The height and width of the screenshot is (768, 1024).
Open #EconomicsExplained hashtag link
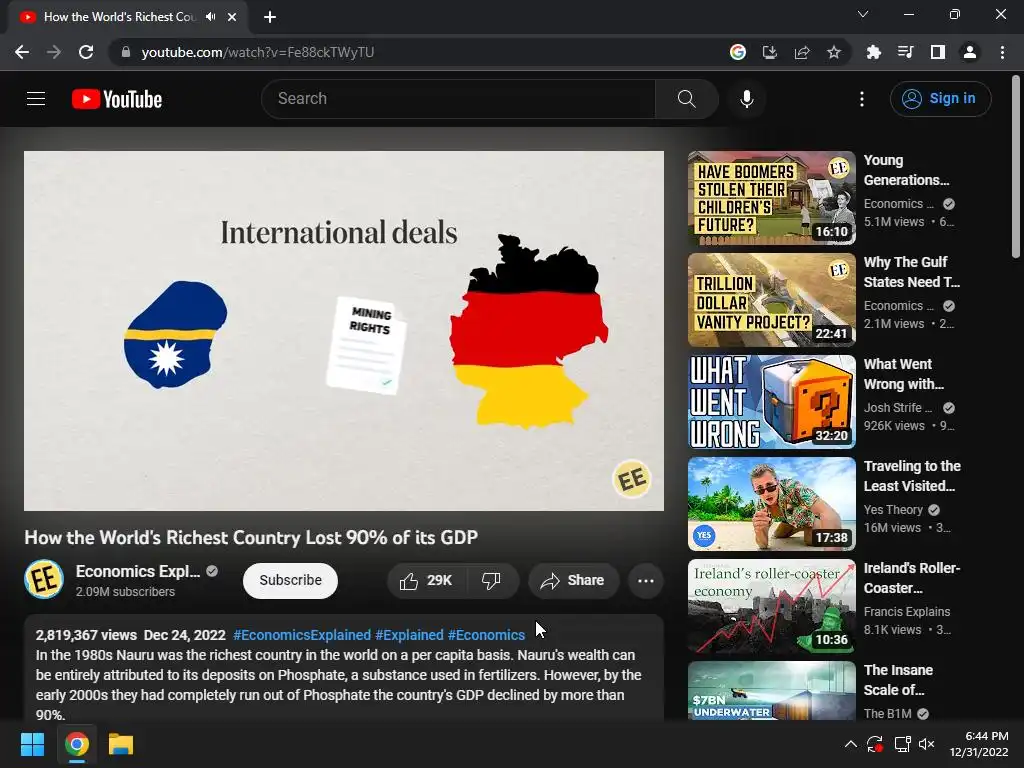pyautogui.click(x=302, y=635)
